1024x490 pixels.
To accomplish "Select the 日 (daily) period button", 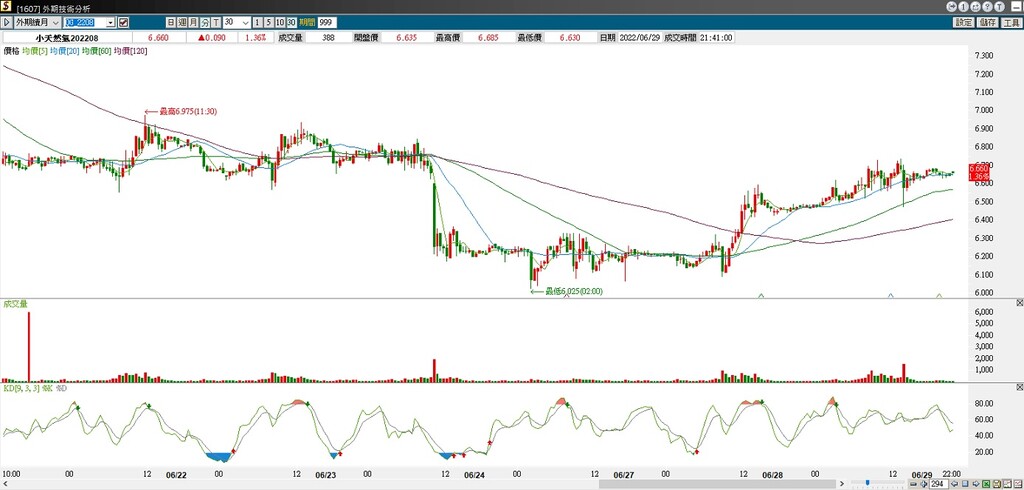I will (170, 22).
